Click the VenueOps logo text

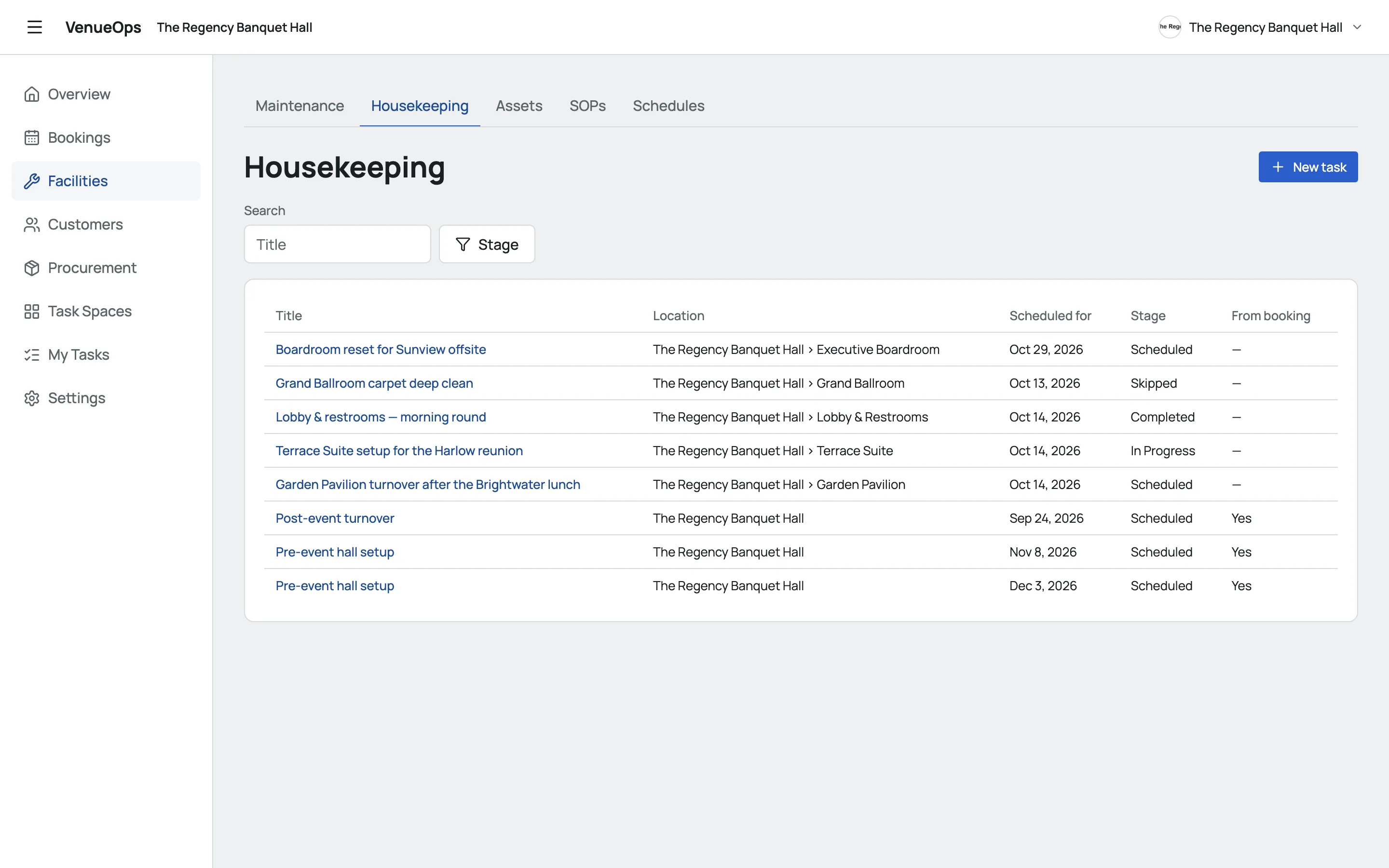(103, 27)
